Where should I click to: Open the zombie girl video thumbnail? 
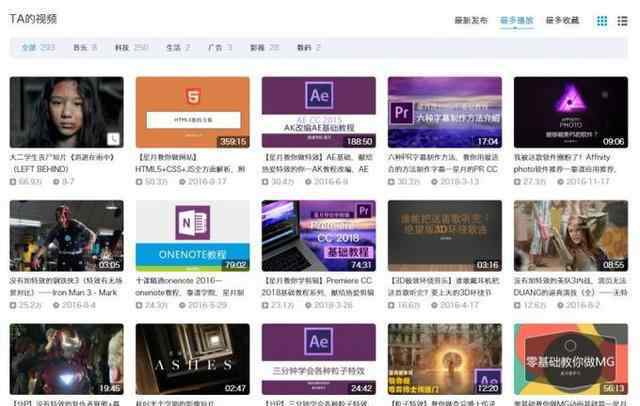[67, 112]
